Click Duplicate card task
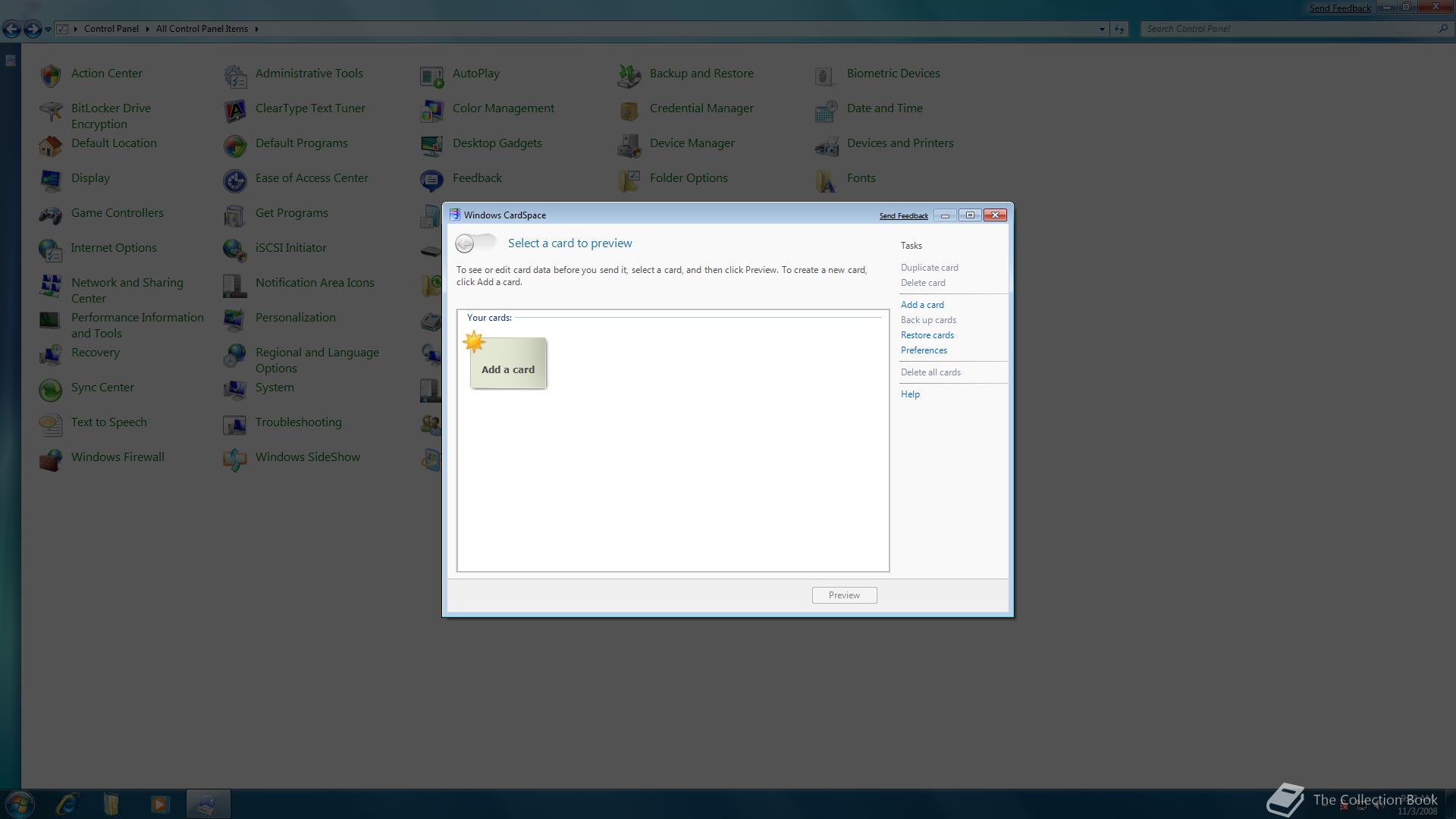The height and width of the screenshot is (819, 1456). pyautogui.click(x=929, y=268)
